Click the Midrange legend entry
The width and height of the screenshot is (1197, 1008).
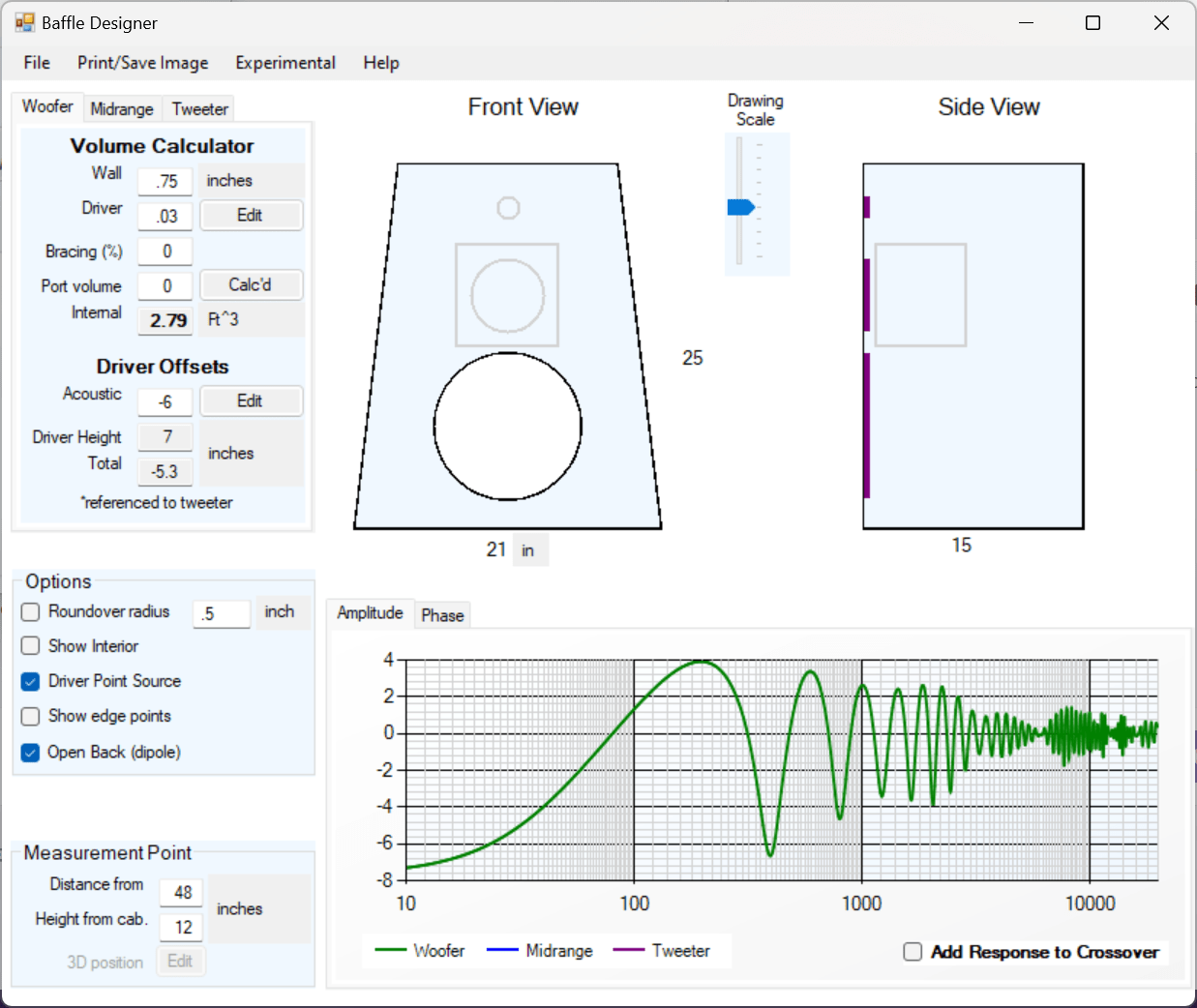(x=539, y=951)
